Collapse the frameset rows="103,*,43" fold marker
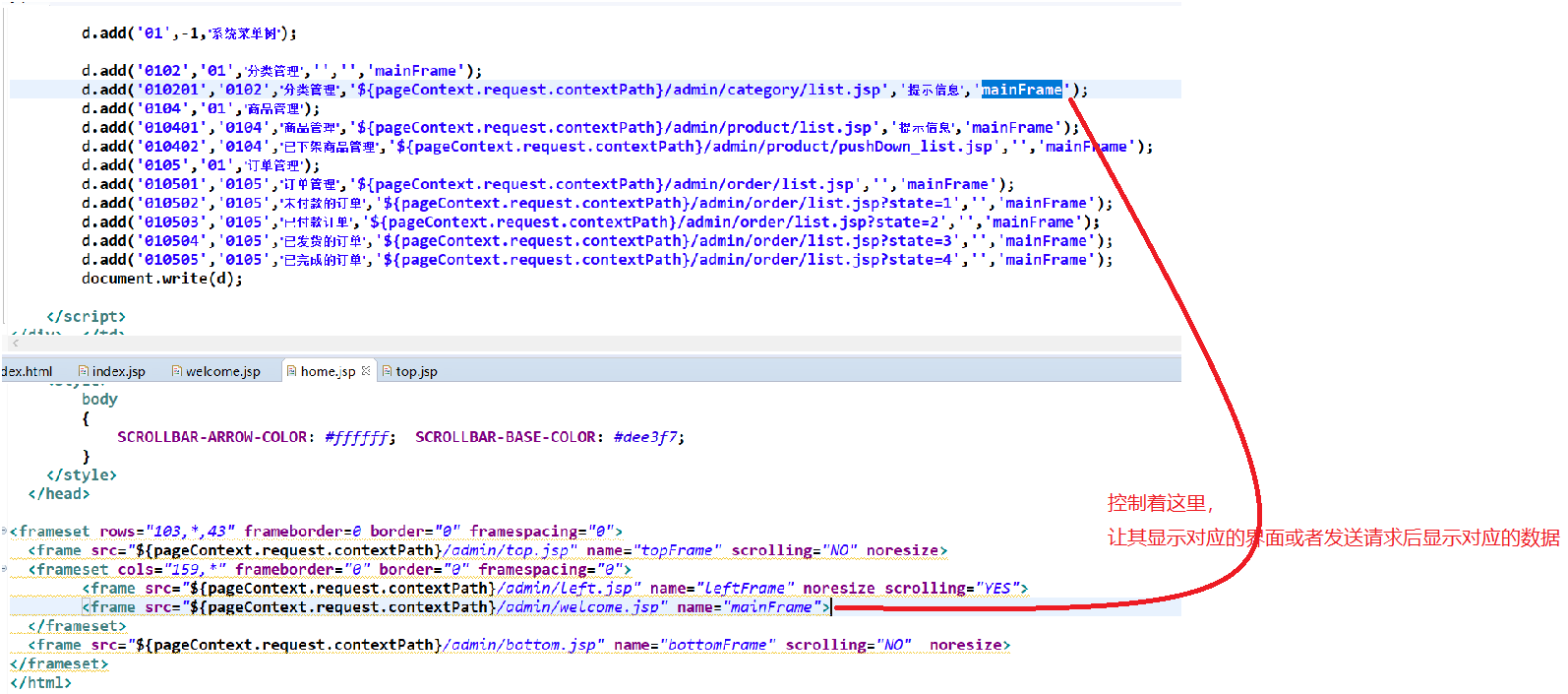This screenshot has width=1568, height=694. 4,531
